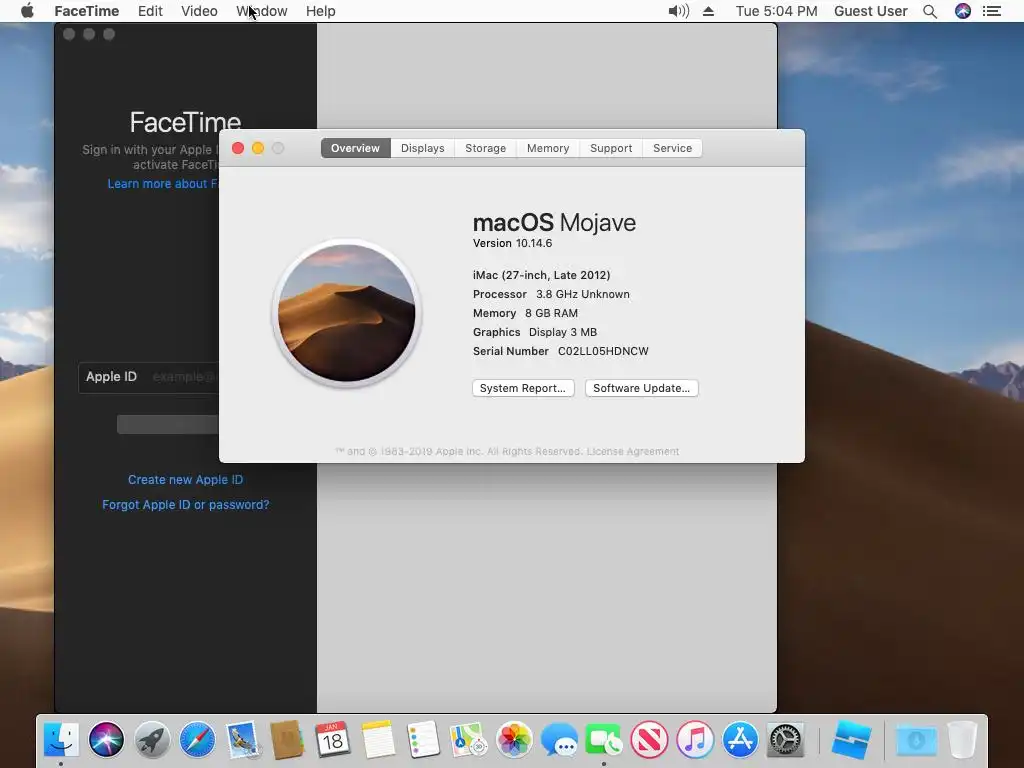The width and height of the screenshot is (1024, 768).
Task: Click the macOS Mojave dune image
Action: click(x=347, y=313)
